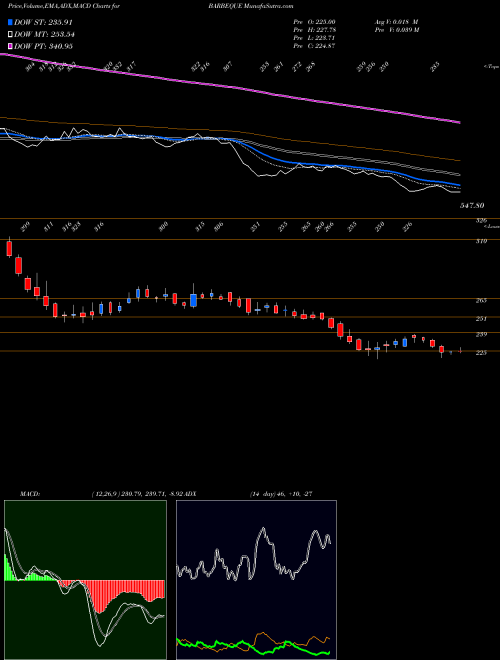This screenshot has height=660, width=500.
Task: Click the 310 price level label
Action: click(x=481, y=241)
